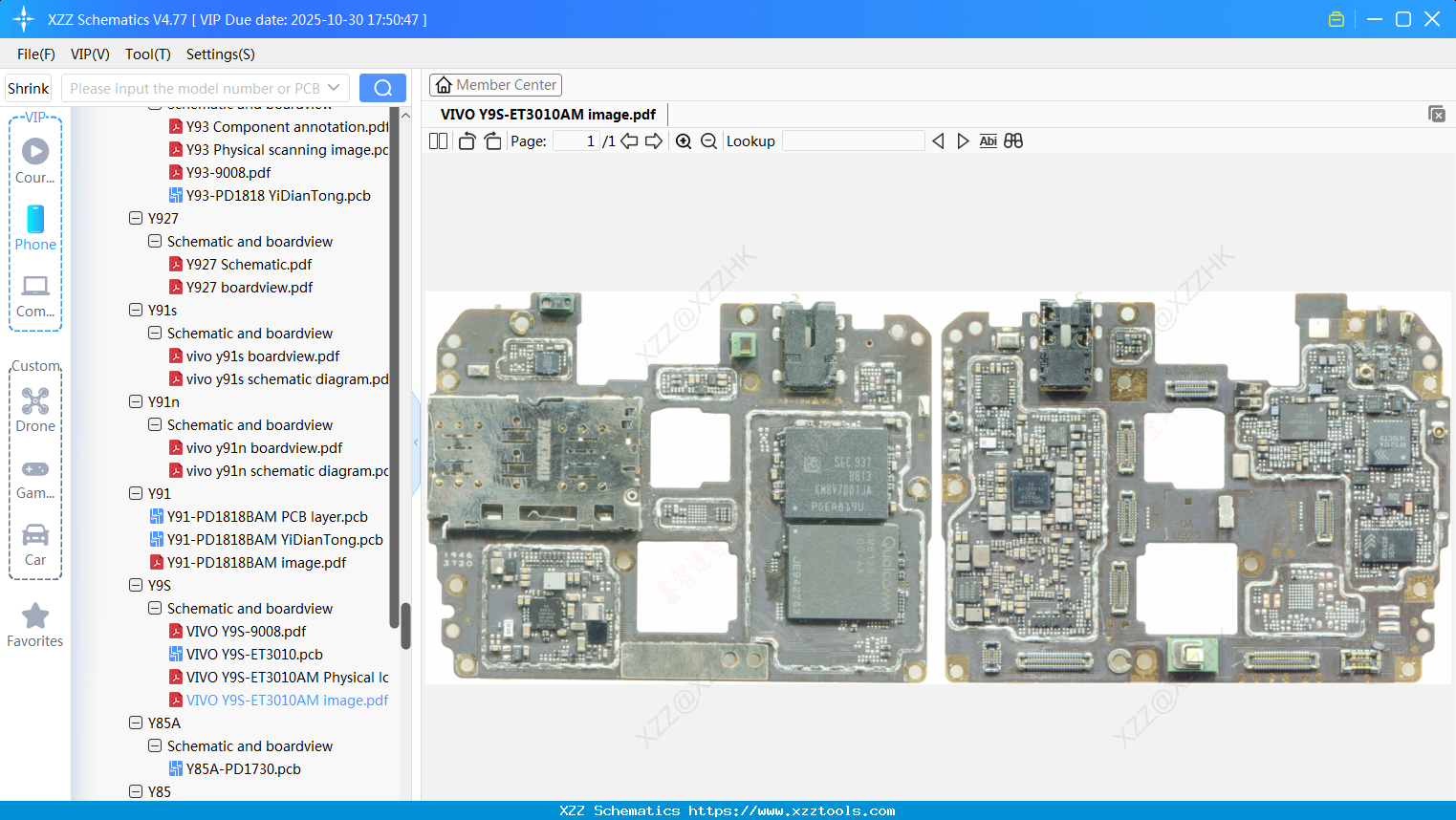Select the VIVO Y9S-ET3010AM image.pdf tab
Screen dimensions: 1456x820
pos(548,115)
